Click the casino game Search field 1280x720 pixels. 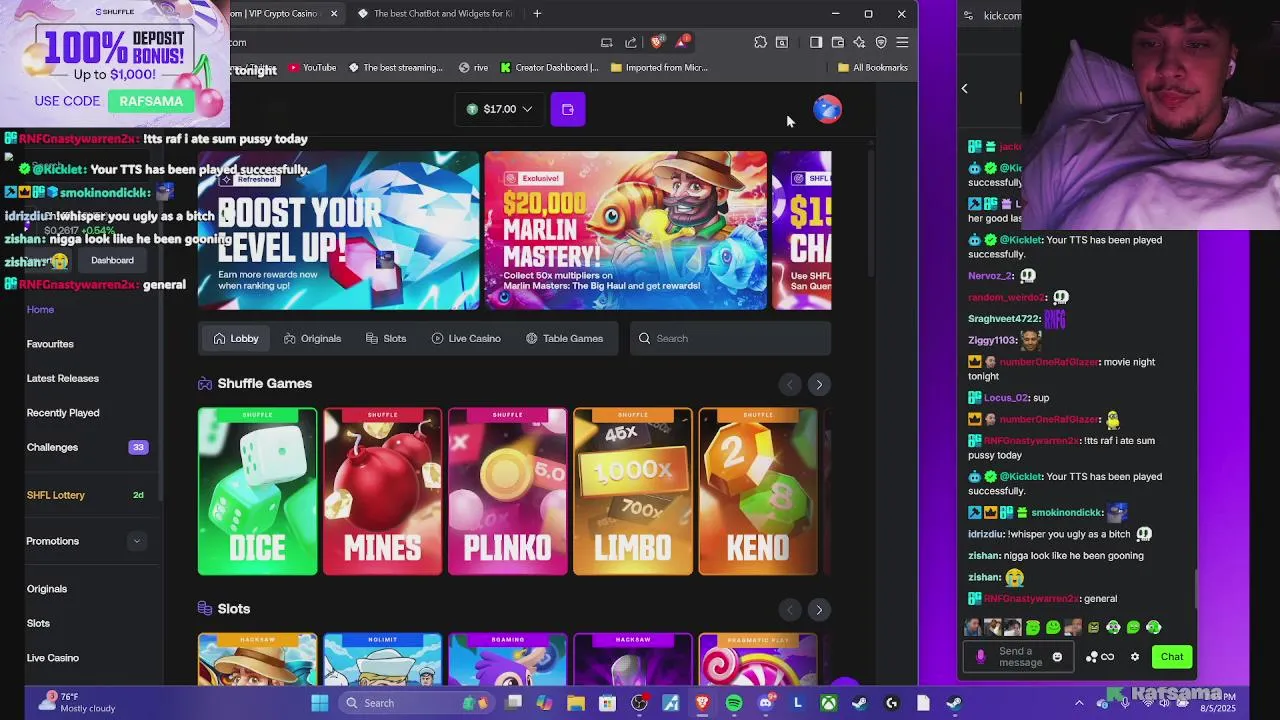coord(730,338)
